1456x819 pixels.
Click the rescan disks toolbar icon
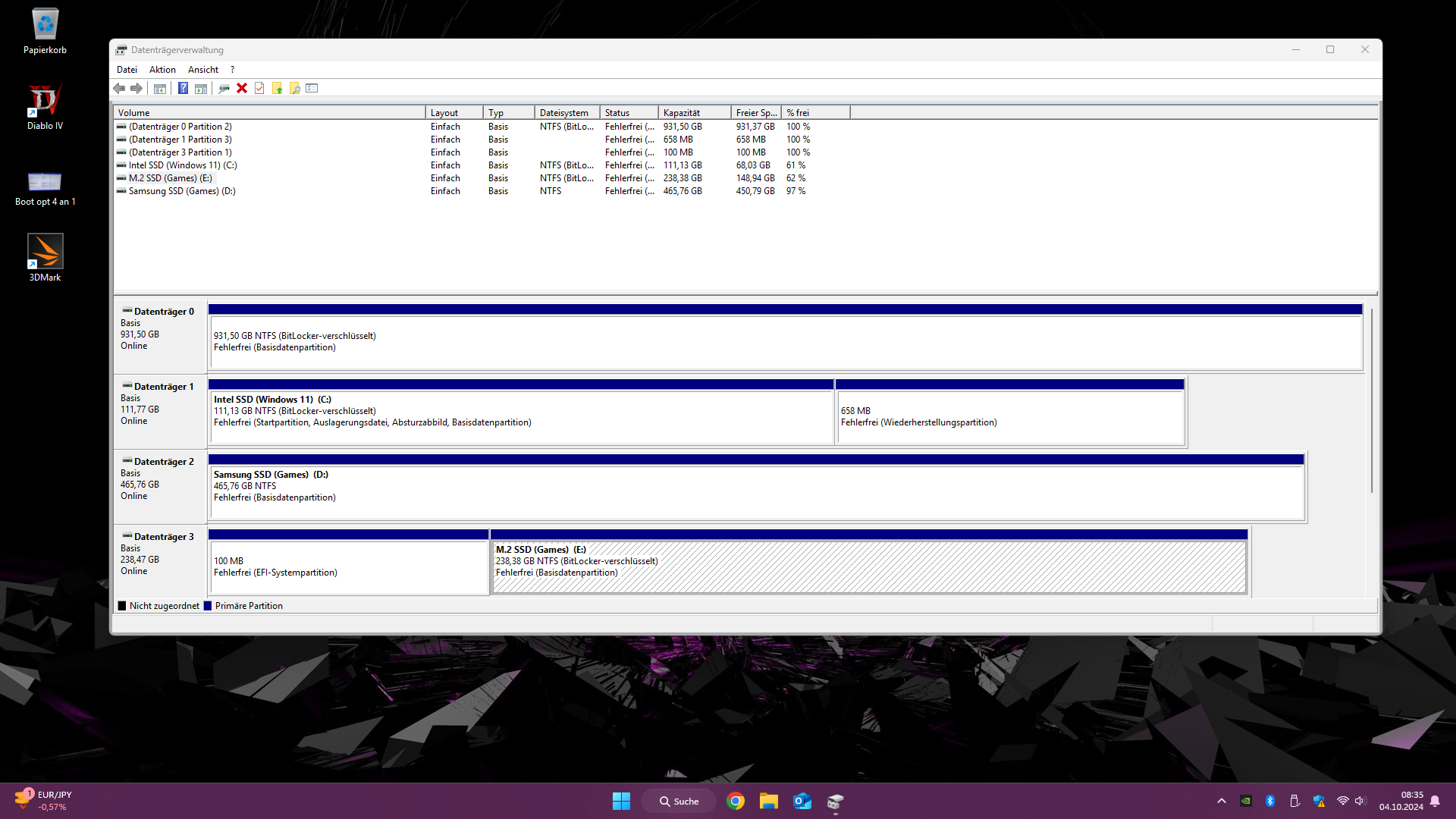point(224,89)
